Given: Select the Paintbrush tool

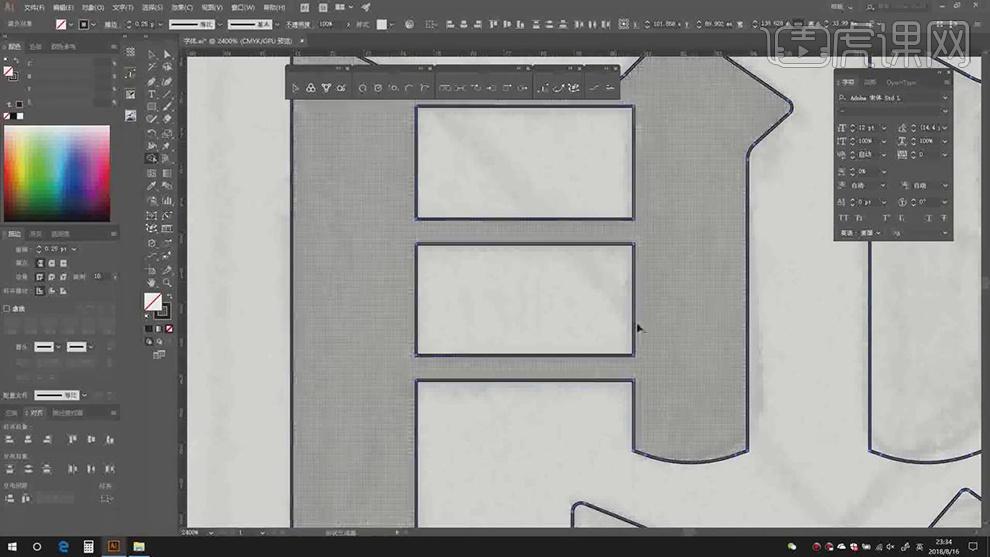Looking at the screenshot, I should tap(167, 107).
